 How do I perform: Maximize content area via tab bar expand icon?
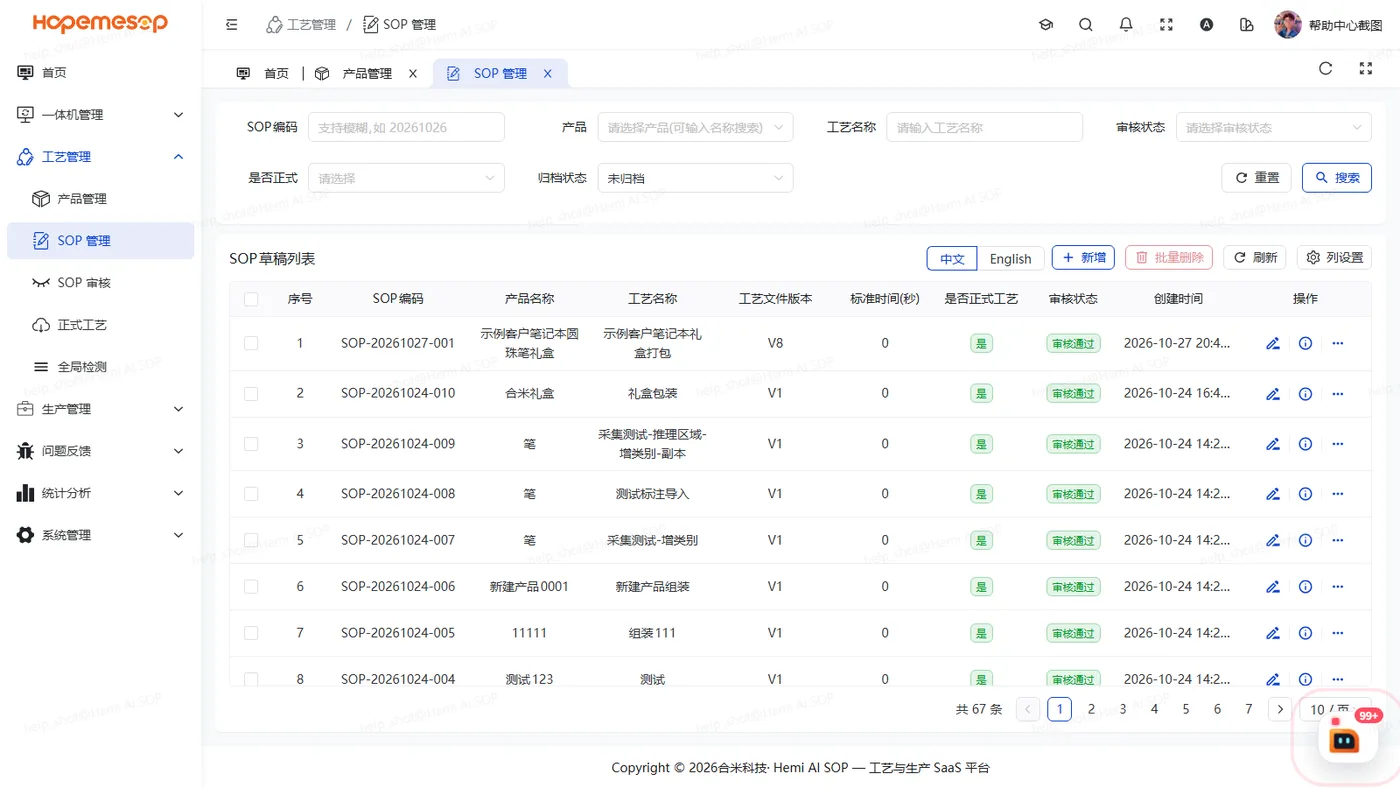tap(1366, 68)
